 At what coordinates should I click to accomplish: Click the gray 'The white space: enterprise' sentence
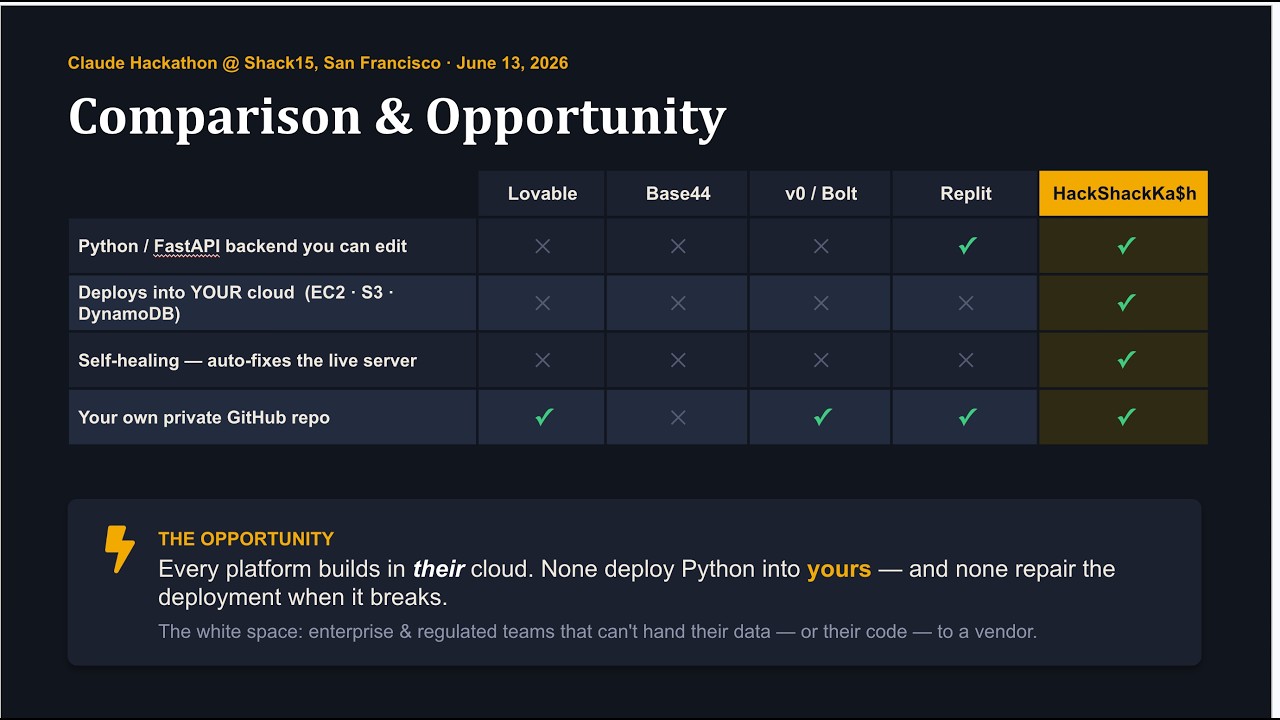(x=598, y=632)
